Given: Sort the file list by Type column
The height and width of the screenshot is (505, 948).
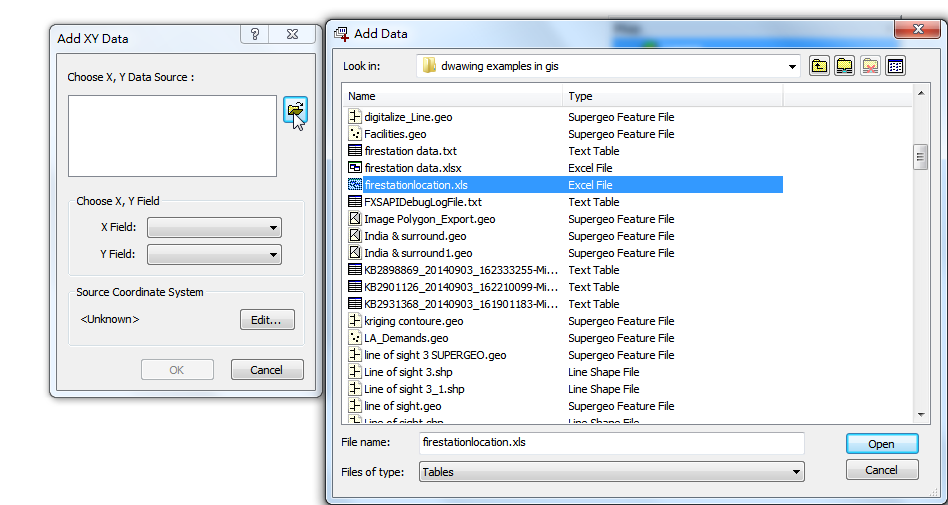Looking at the screenshot, I should [x=672, y=96].
